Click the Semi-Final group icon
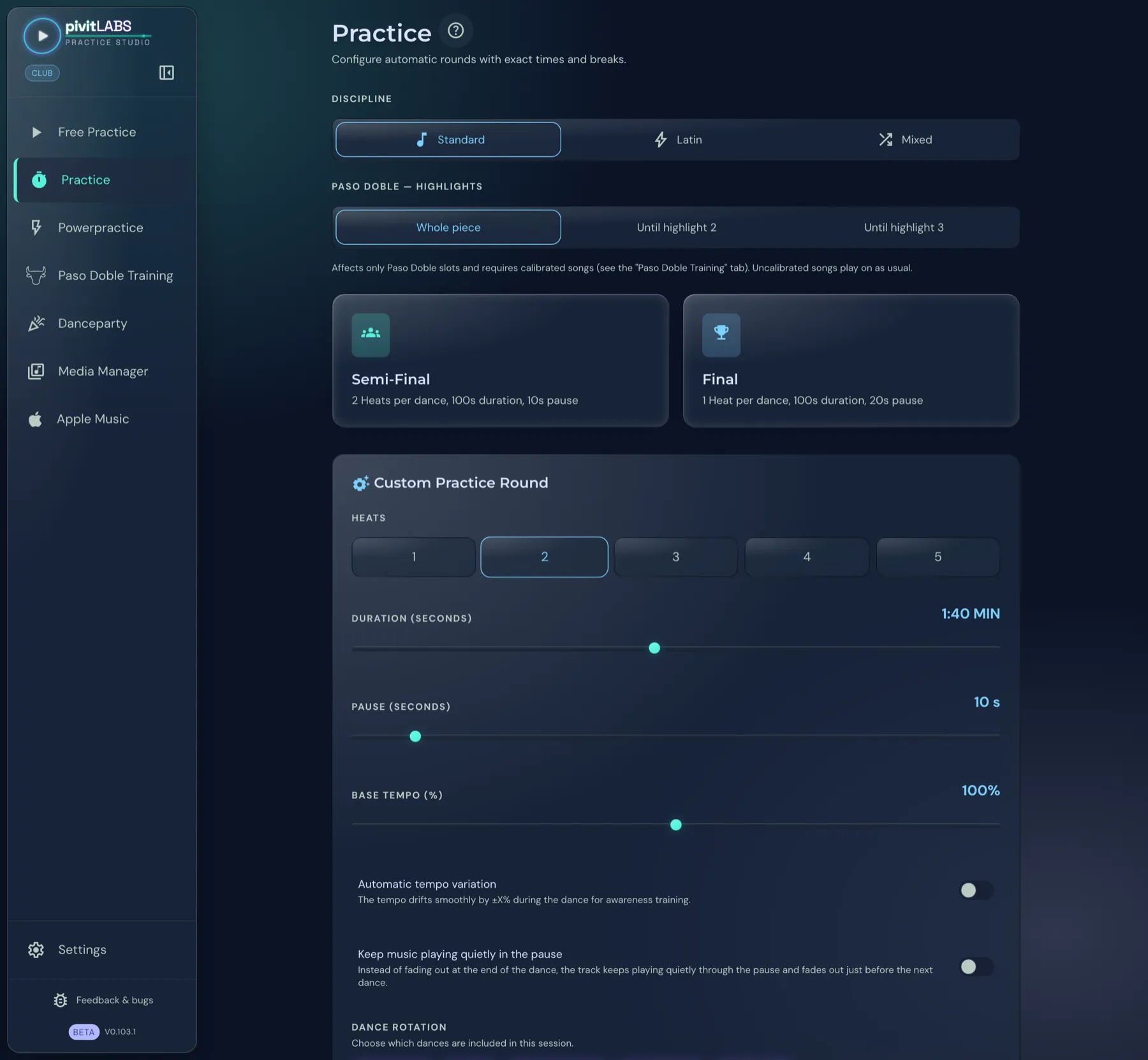1148x1060 pixels. click(x=371, y=334)
